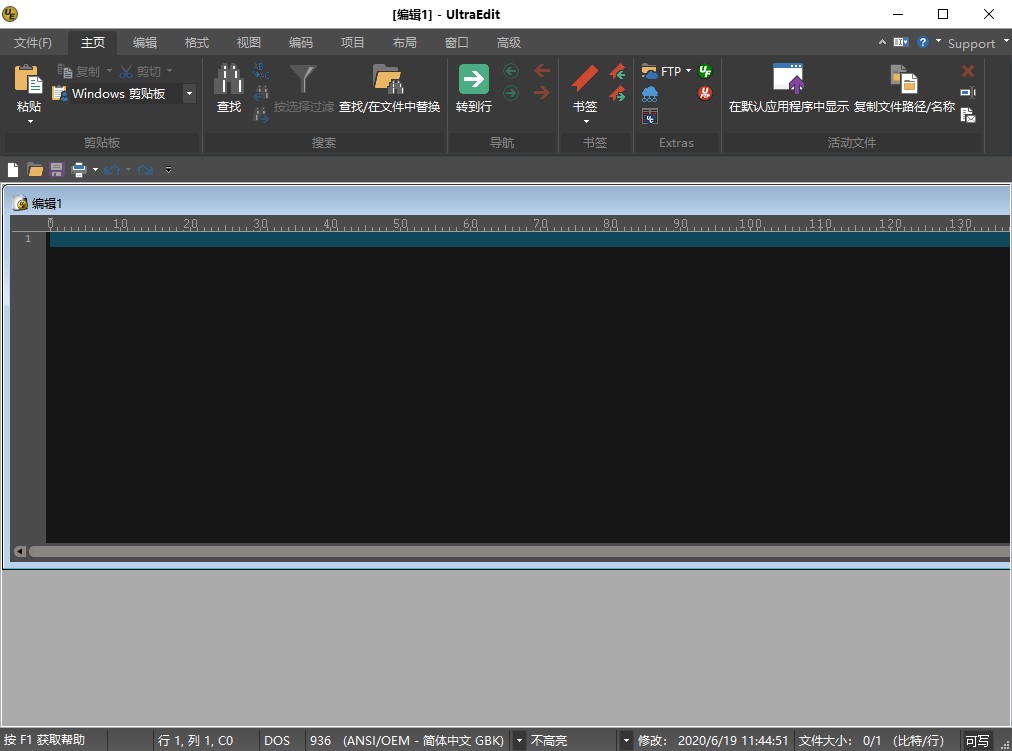Click the red X delete active file icon
The width and height of the screenshot is (1012, 751).
click(x=967, y=71)
